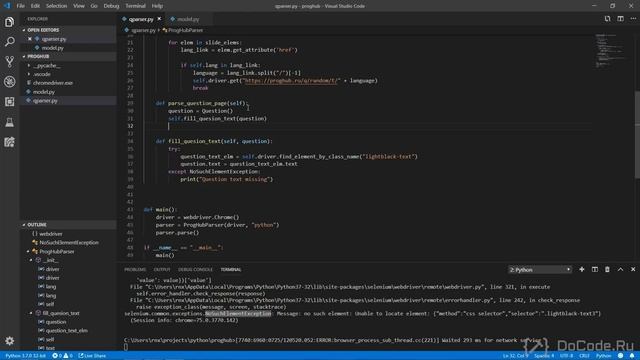The image size is (640, 360).
Task: Open the Manage gear settings
Action: [9, 340]
